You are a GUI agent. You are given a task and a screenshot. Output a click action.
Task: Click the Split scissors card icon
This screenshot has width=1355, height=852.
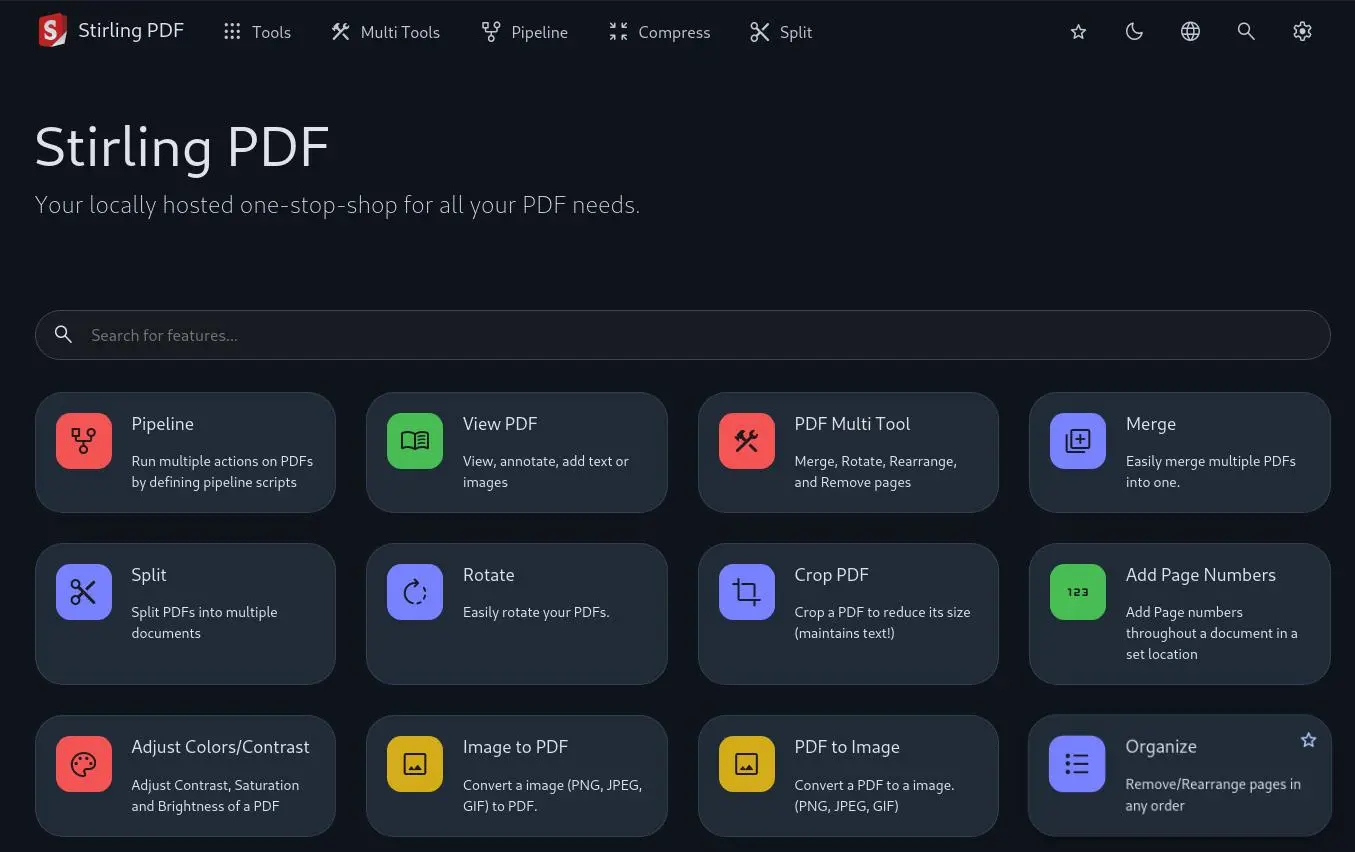click(84, 592)
